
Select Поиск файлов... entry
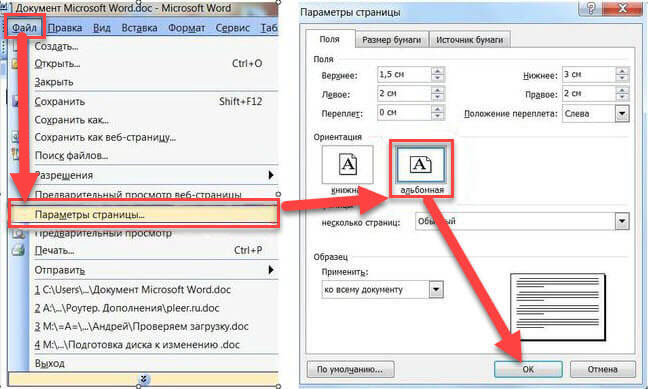[x=71, y=155]
